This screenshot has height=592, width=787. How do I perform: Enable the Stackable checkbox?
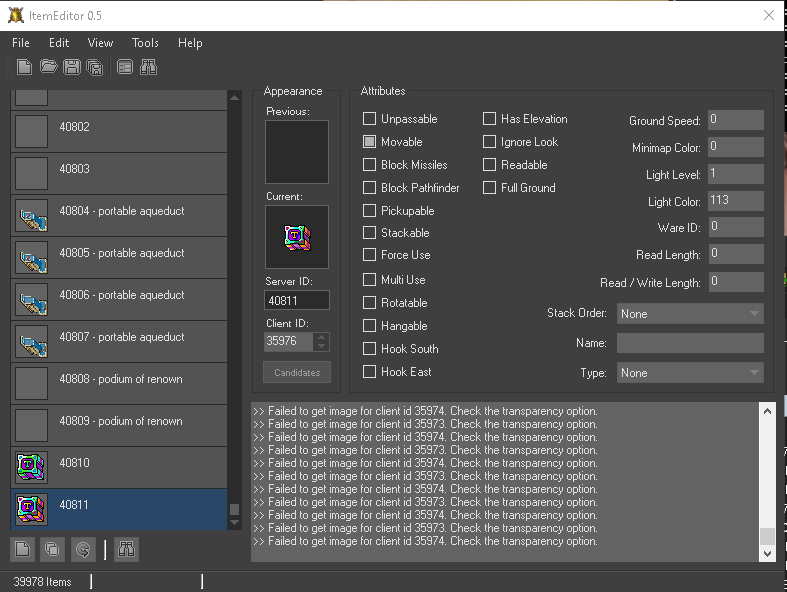[x=369, y=232]
